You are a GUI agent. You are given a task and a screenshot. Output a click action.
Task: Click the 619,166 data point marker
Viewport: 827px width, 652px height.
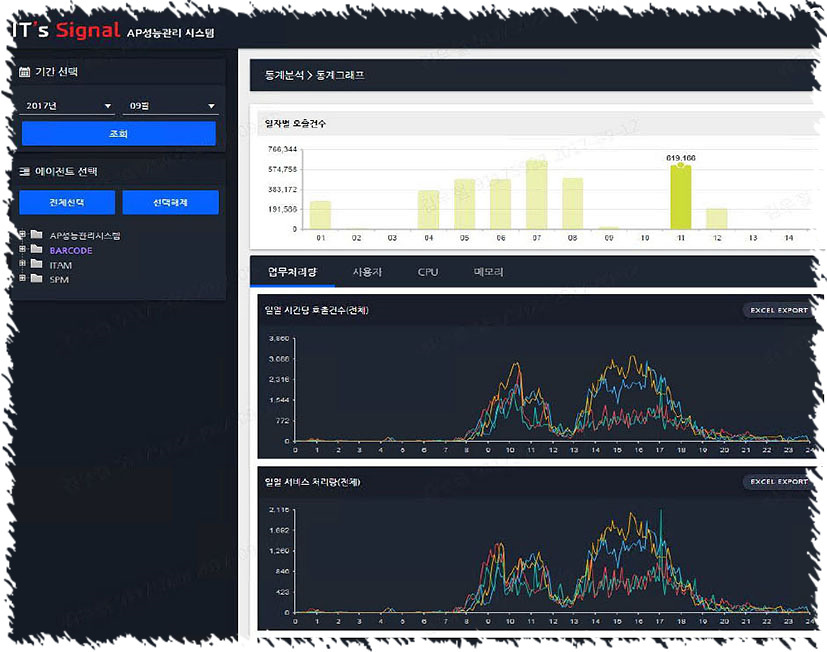680,165
